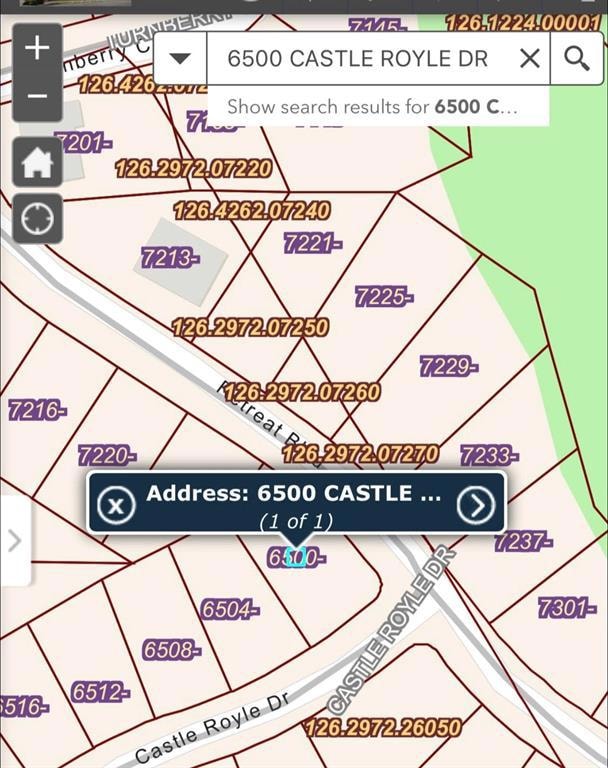Select parcel labeled 7225
Viewport: 608px width, 768px height.
click(x=384, y=296)
